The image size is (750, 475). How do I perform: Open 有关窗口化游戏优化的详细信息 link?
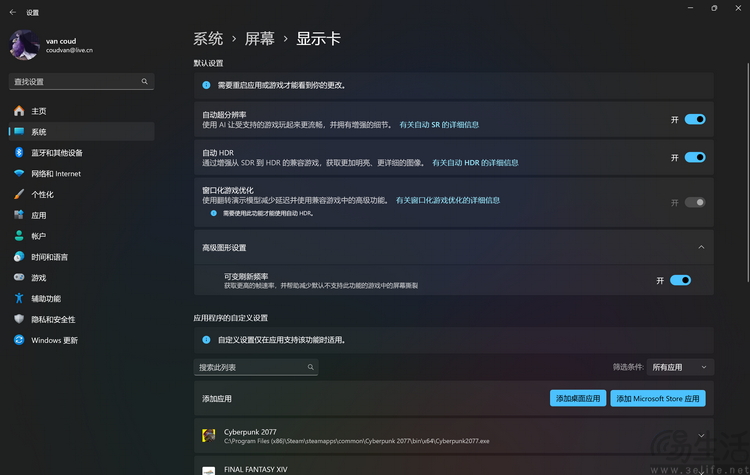coord(448,200)
